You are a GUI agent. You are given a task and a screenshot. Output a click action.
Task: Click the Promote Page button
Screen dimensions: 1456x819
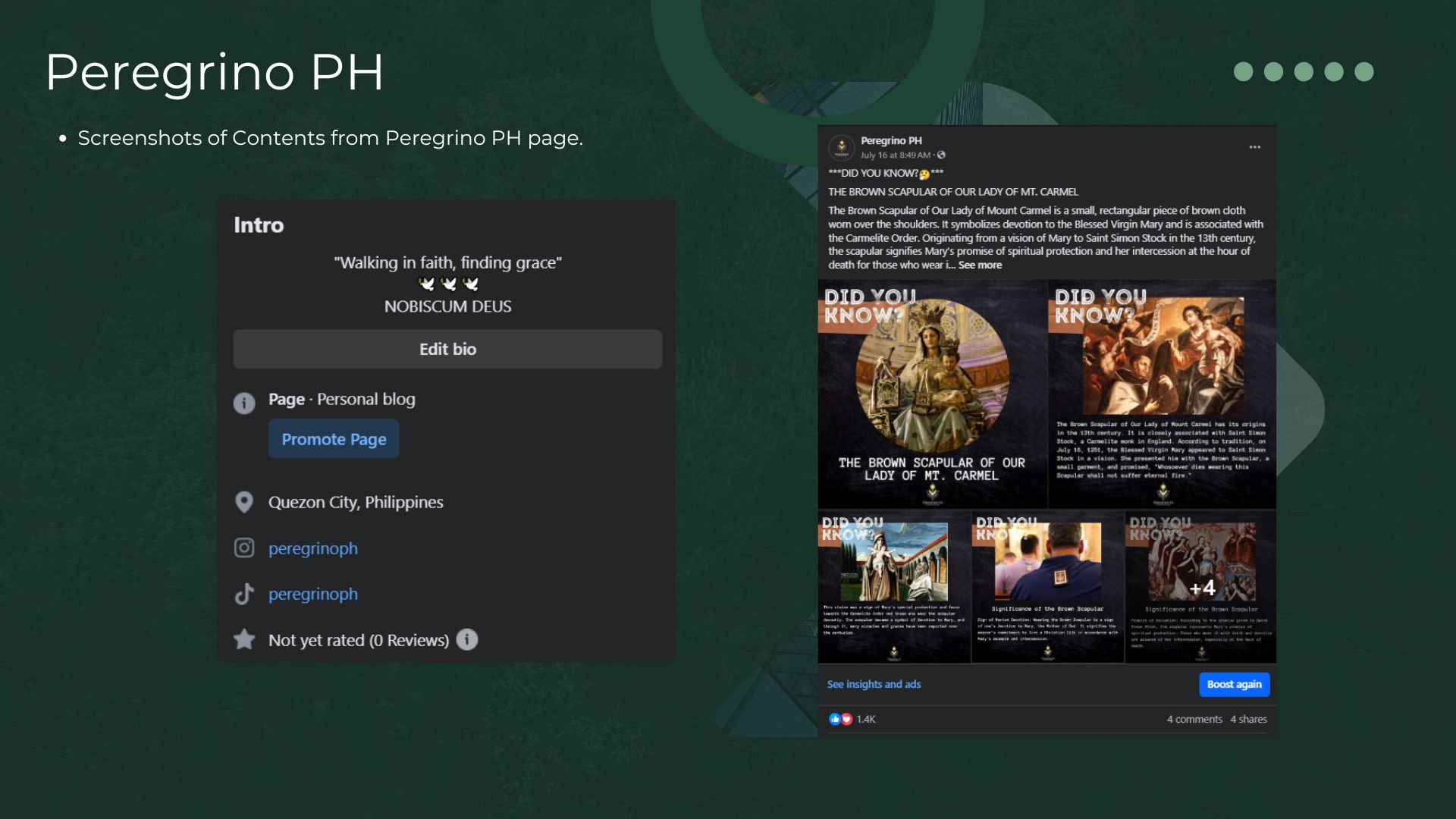pyautogui.click(x=334, y=438)
